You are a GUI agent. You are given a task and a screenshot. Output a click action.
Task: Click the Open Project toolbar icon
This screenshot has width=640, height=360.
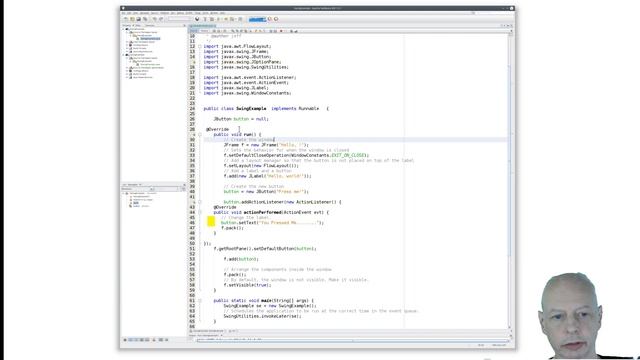coord(138,19)
